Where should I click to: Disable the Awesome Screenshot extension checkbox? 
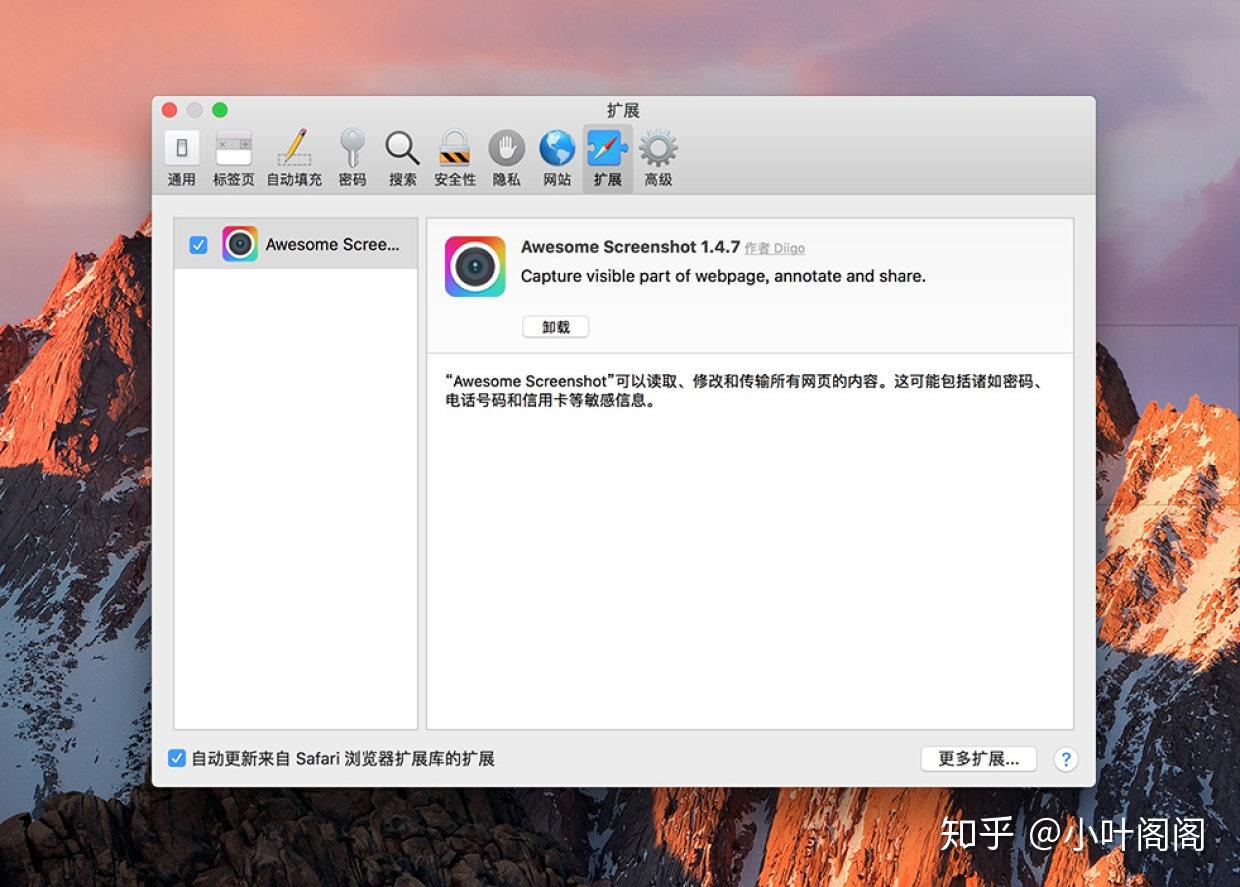point(198,243)
